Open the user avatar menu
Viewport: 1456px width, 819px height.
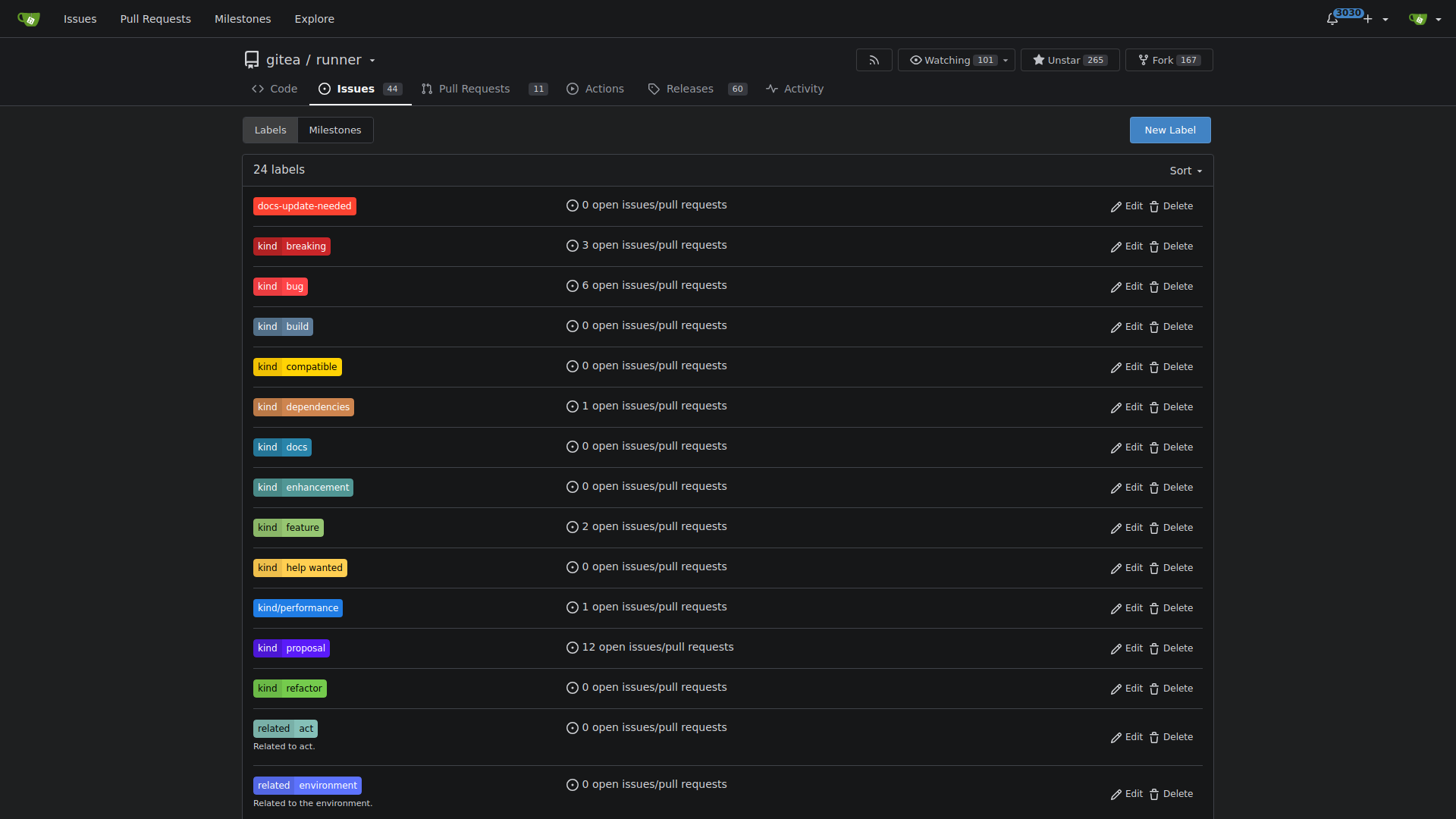[x=1425, y=19]
